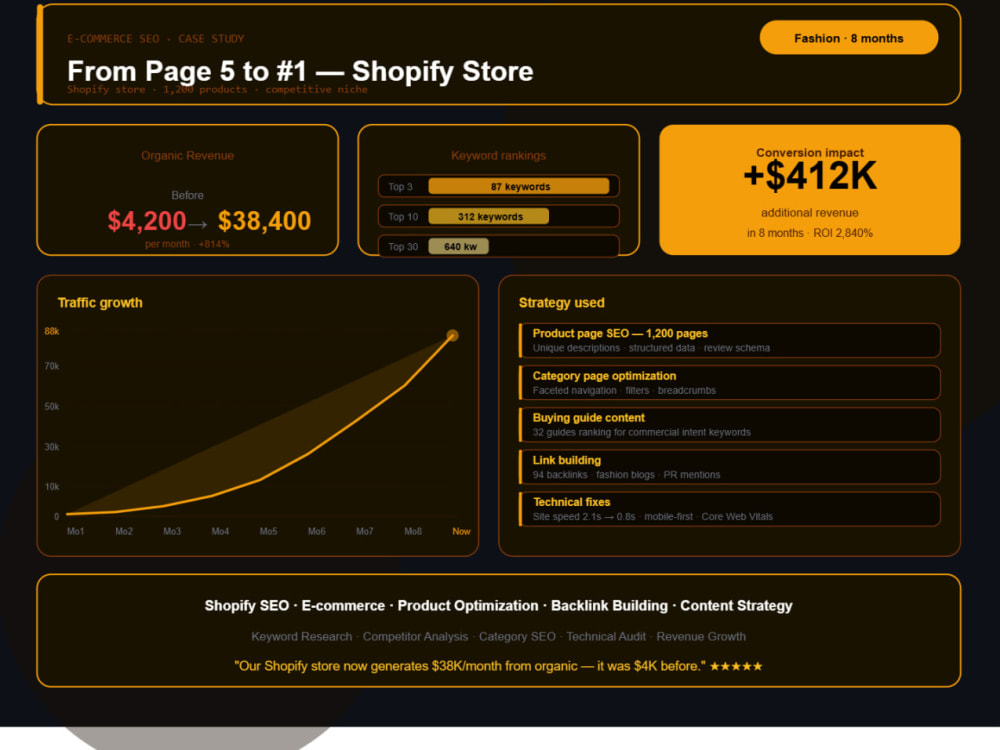Click the Shopify SEO tag in footer
Screen dimensions: 1000x750
pos(247,605)
